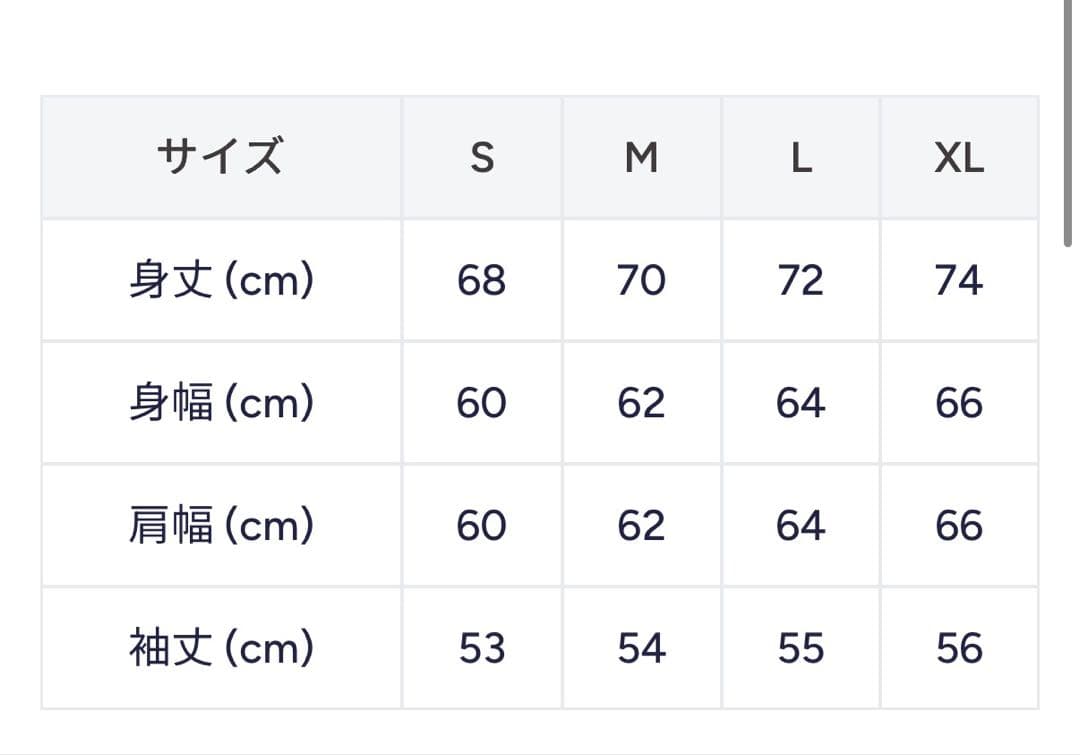This screenshot has width=1080, height=755.
Task: Click the 袖丈 value 56 for size XL
Action: coord(959,649)
